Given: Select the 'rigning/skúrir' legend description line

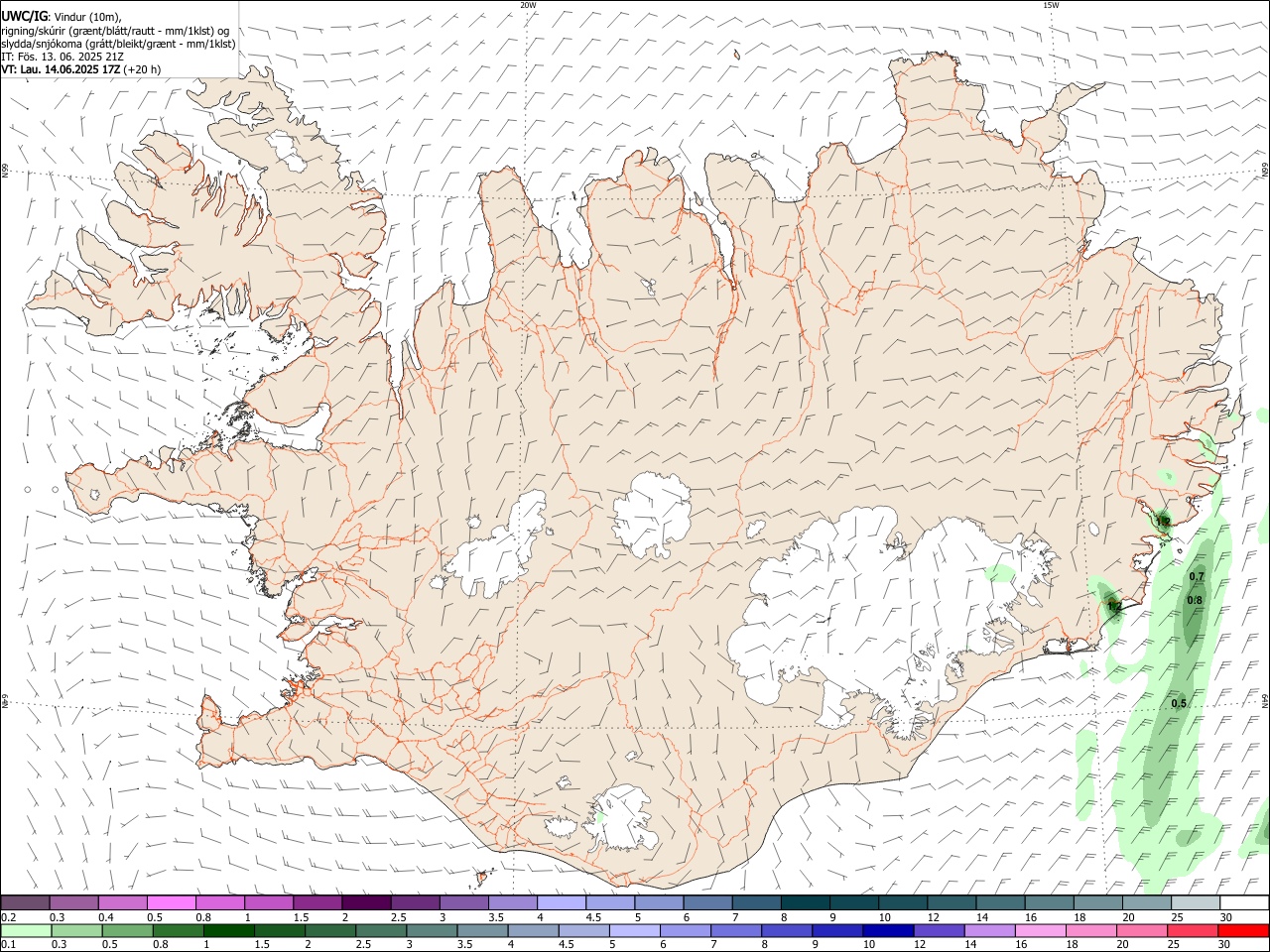Looking at the screenshot, I should (x=115, y=30).
